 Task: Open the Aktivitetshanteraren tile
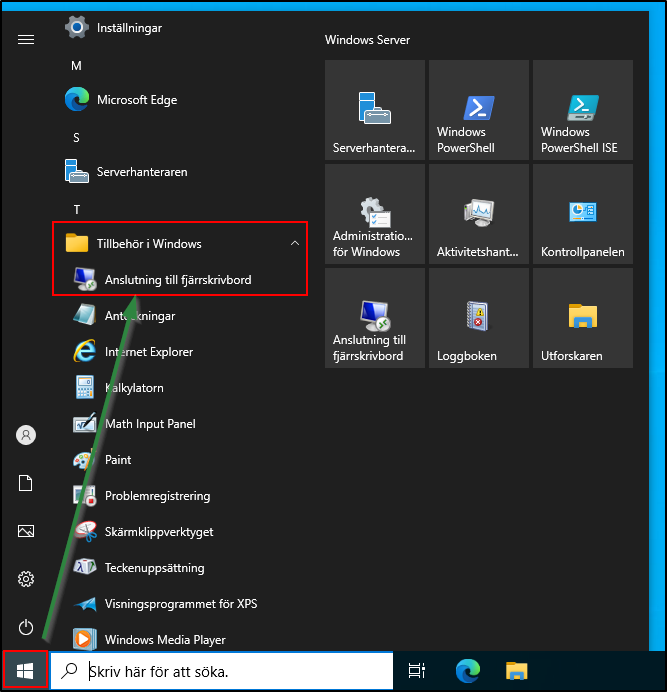point(479,214)
